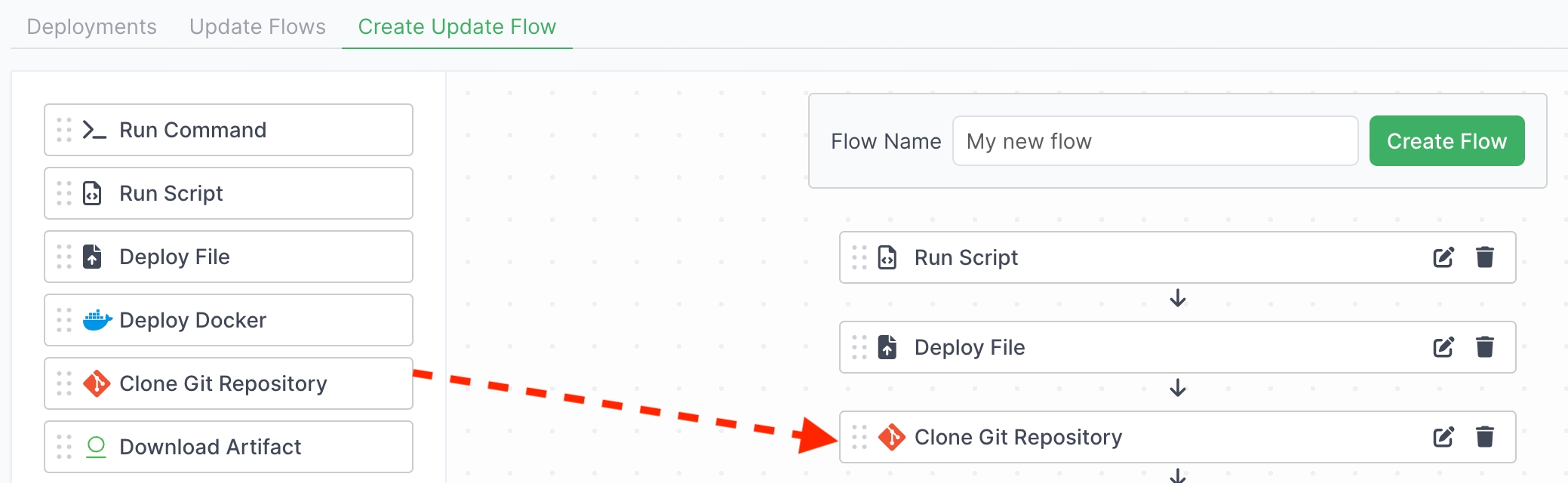Click Run Command terminal icon
The height and width of the screenshot is (483, 1568).
tap(94, 130)
